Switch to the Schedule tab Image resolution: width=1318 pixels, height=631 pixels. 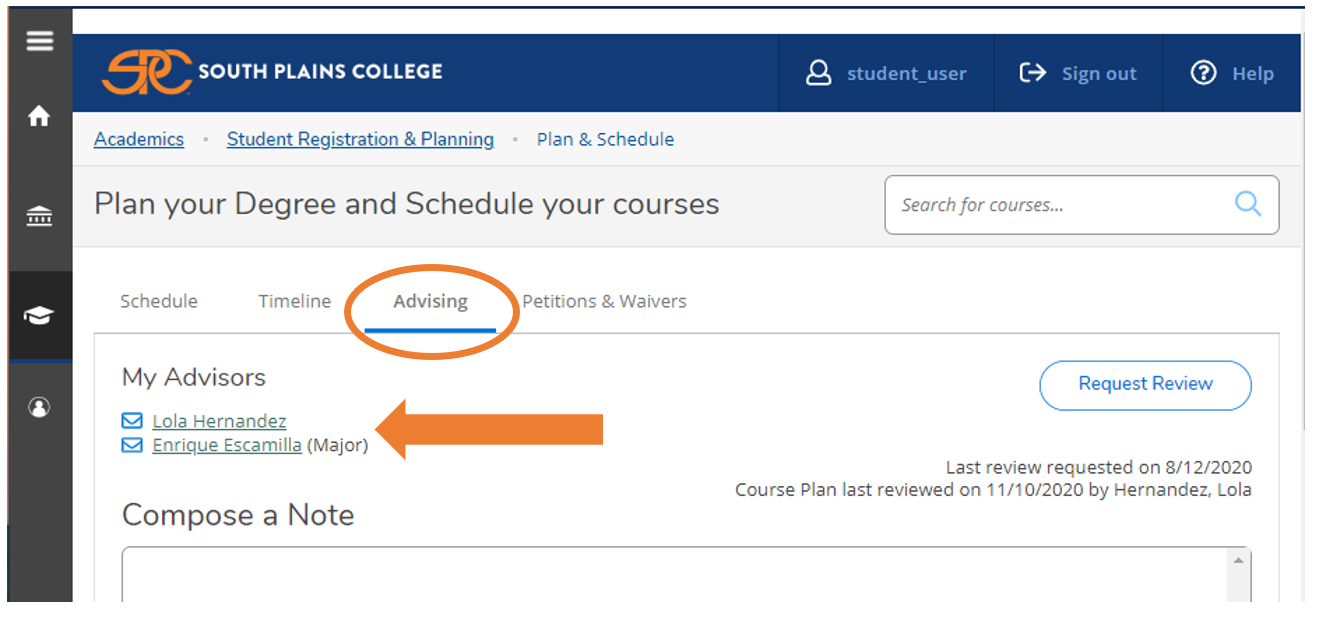(159, 301)
